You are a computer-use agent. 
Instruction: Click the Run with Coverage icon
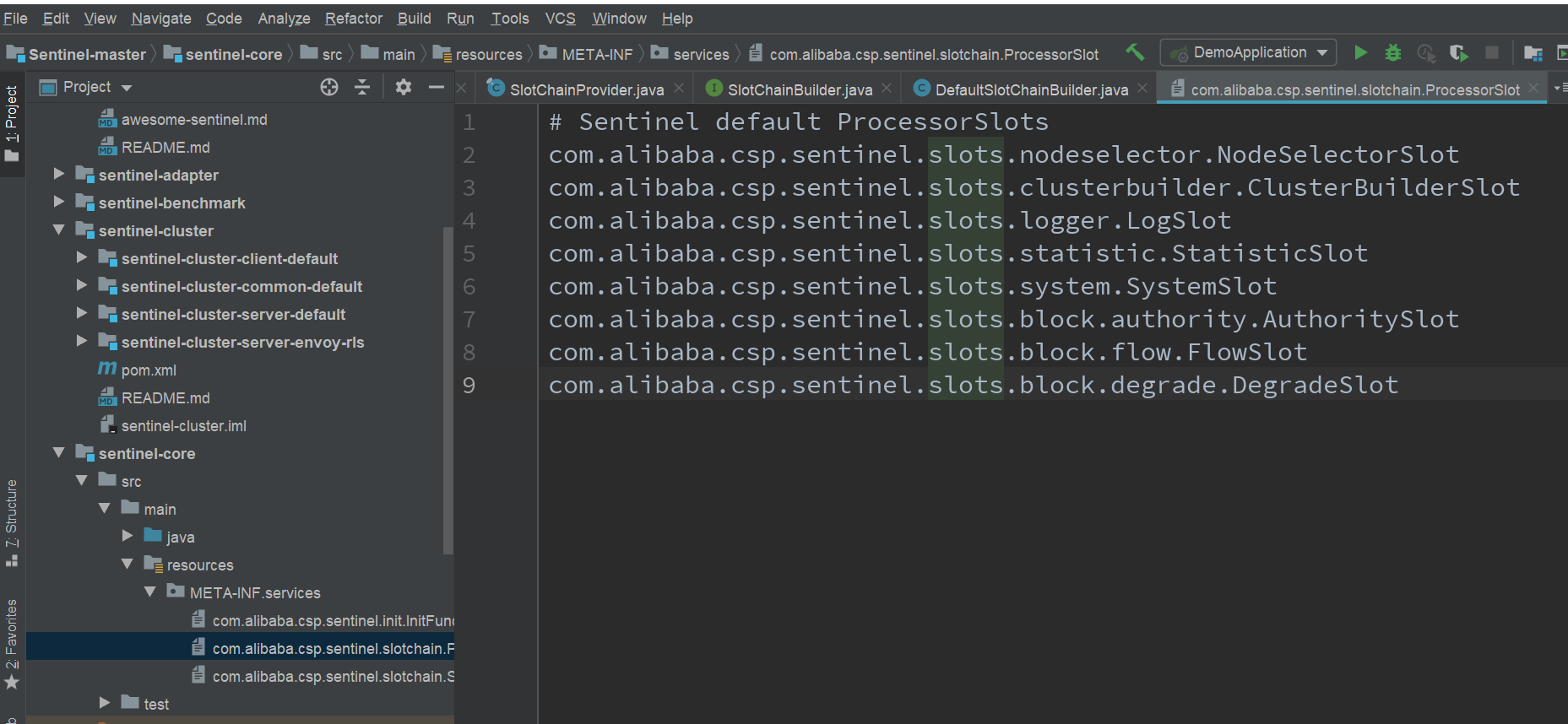click(1459, 52)
